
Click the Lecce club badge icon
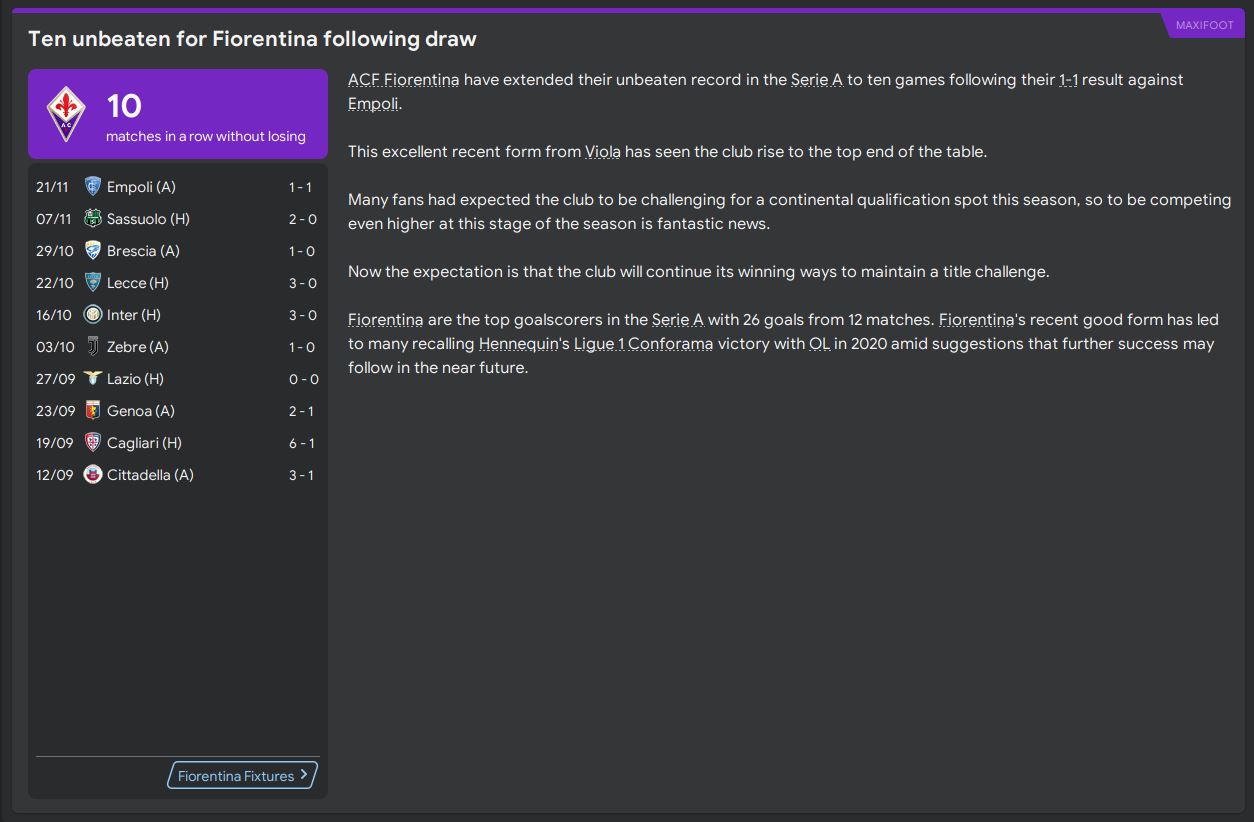(x=93, y=283)
